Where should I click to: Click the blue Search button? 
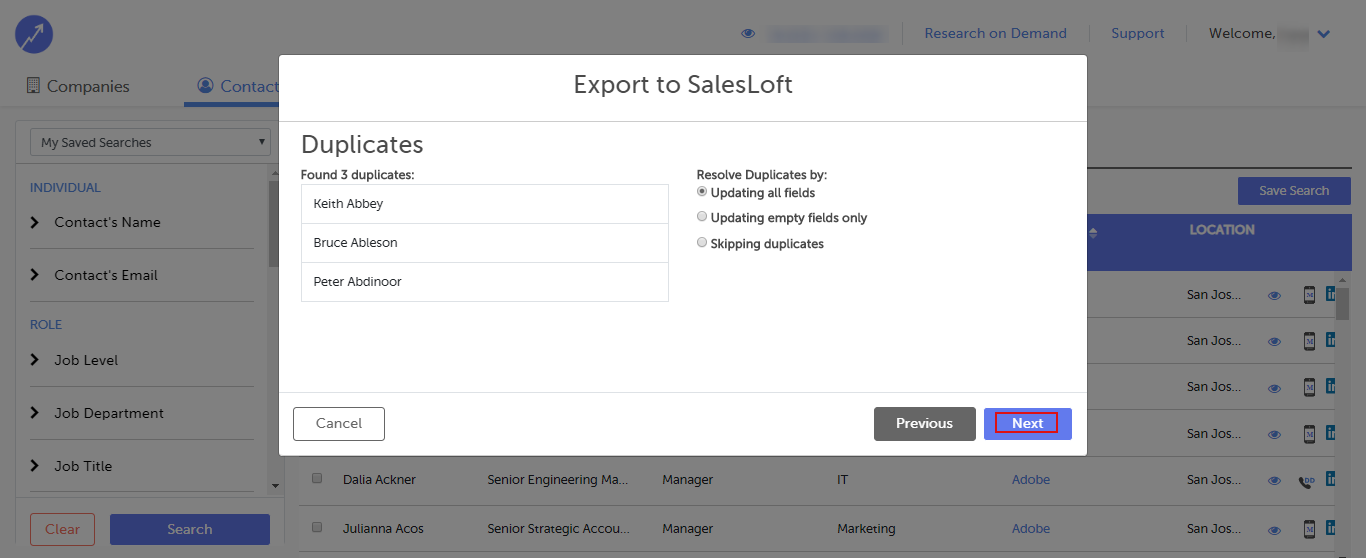[190, 529]
